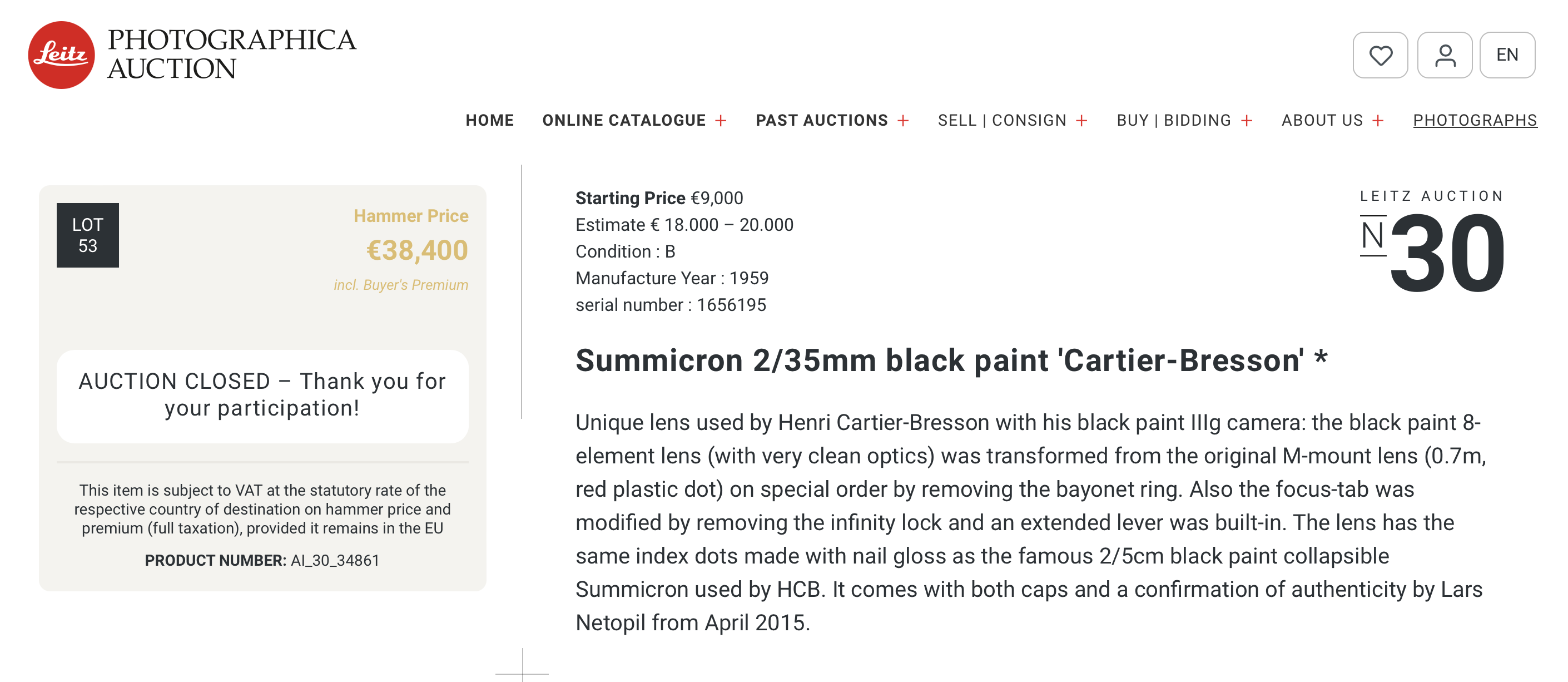Open the Buy | Bidding menu
The image size is (1568, 682).
[x=1174, y=120]
